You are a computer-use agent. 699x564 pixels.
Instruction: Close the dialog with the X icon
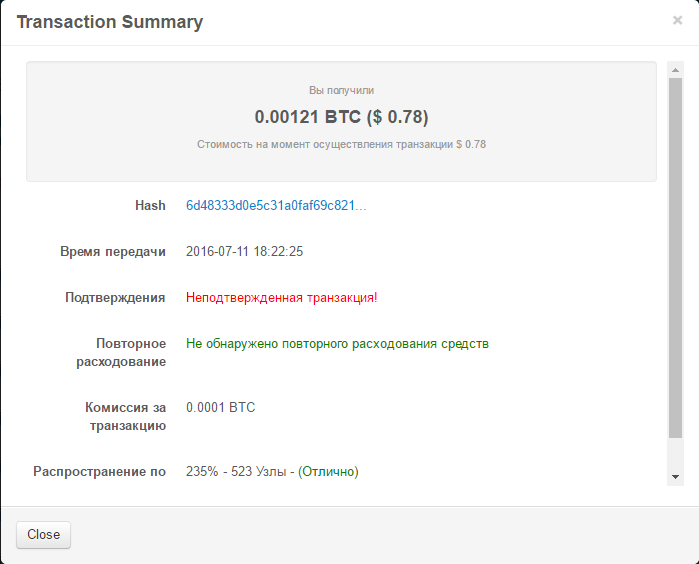pyautogui.click(x=677, y=20)
